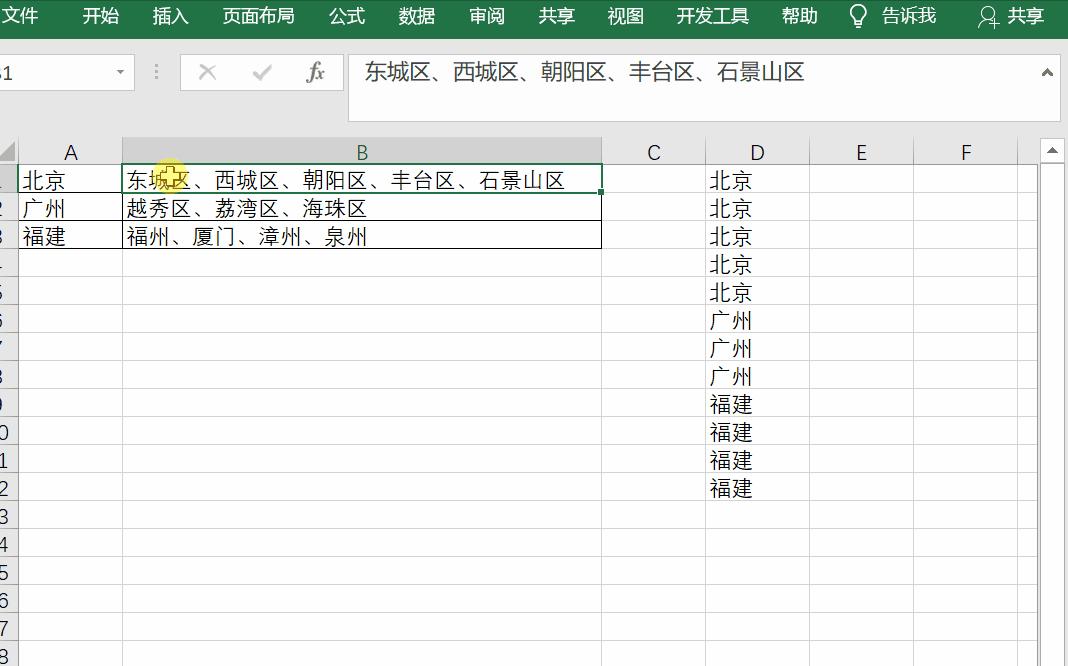
Task: Click the cancel (✕) icon in the formula bar
Action: point(207,72)
